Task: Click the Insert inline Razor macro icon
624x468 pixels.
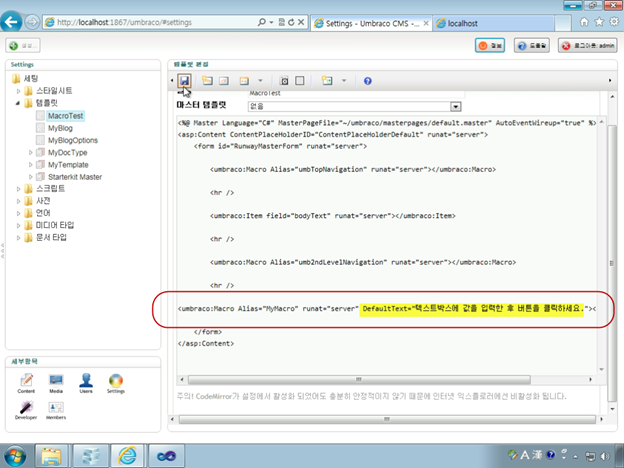Action: click(327, 81)
